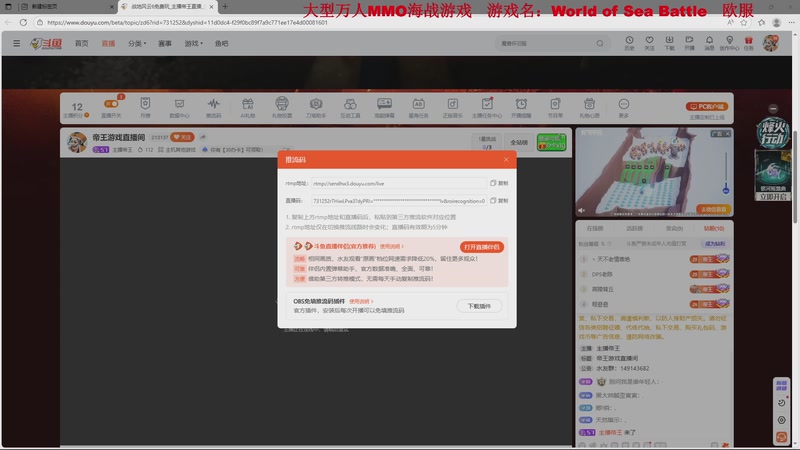Copy the 直播码 stream key with 复制
800x450 pixels.
coord(499,201)
